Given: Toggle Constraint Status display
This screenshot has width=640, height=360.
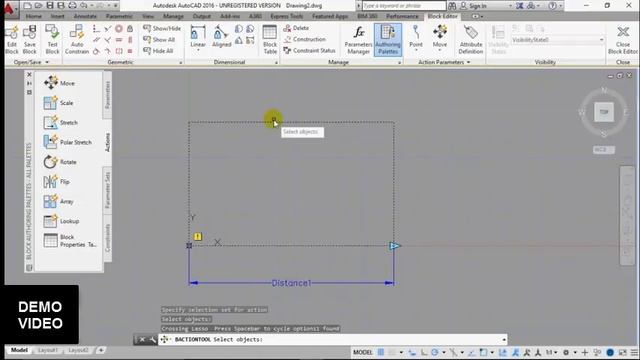Looking at the screenshot, I should pos(309,51).
